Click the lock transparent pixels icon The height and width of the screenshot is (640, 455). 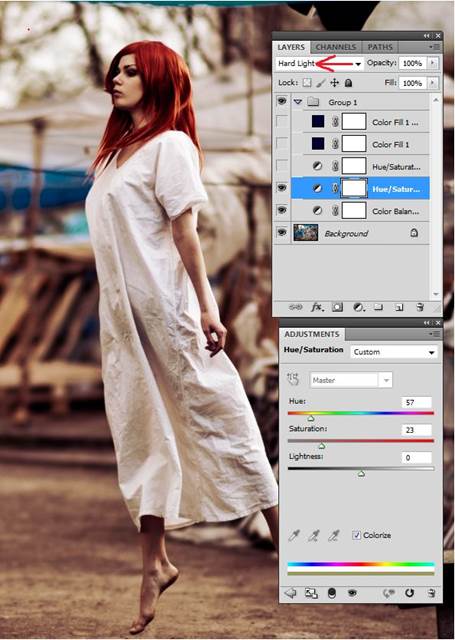coord(307,83)
